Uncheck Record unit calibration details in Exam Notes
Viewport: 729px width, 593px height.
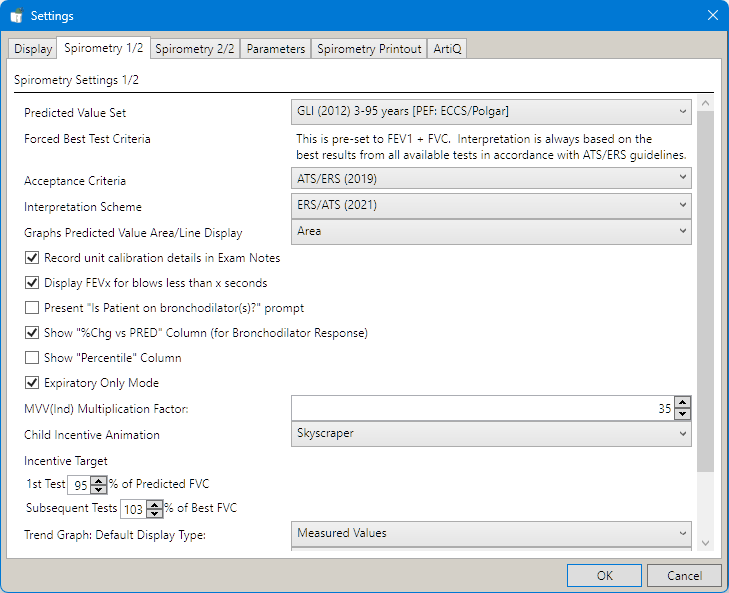[x=31, y=258]
